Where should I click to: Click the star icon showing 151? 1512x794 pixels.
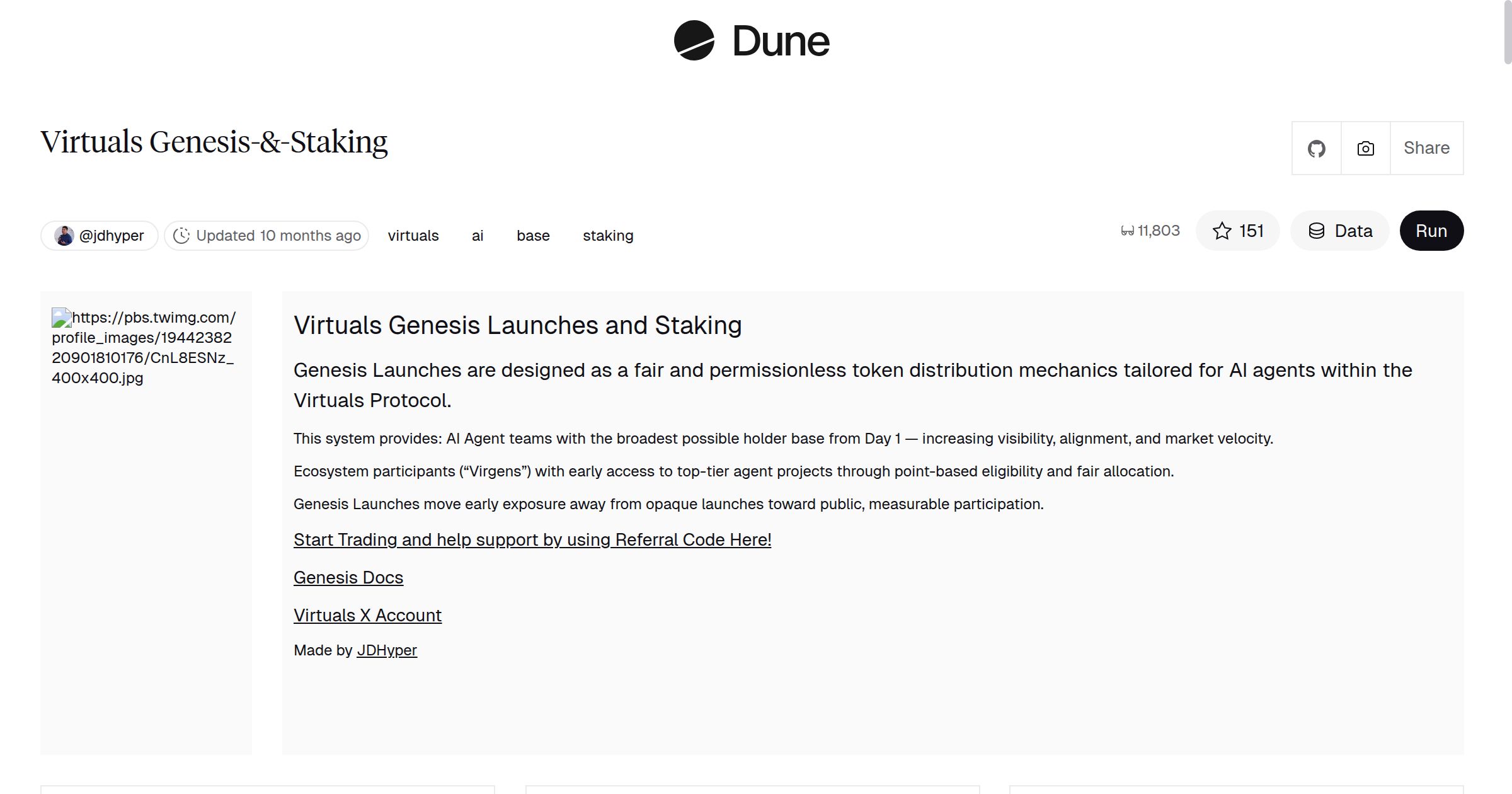1222,231
